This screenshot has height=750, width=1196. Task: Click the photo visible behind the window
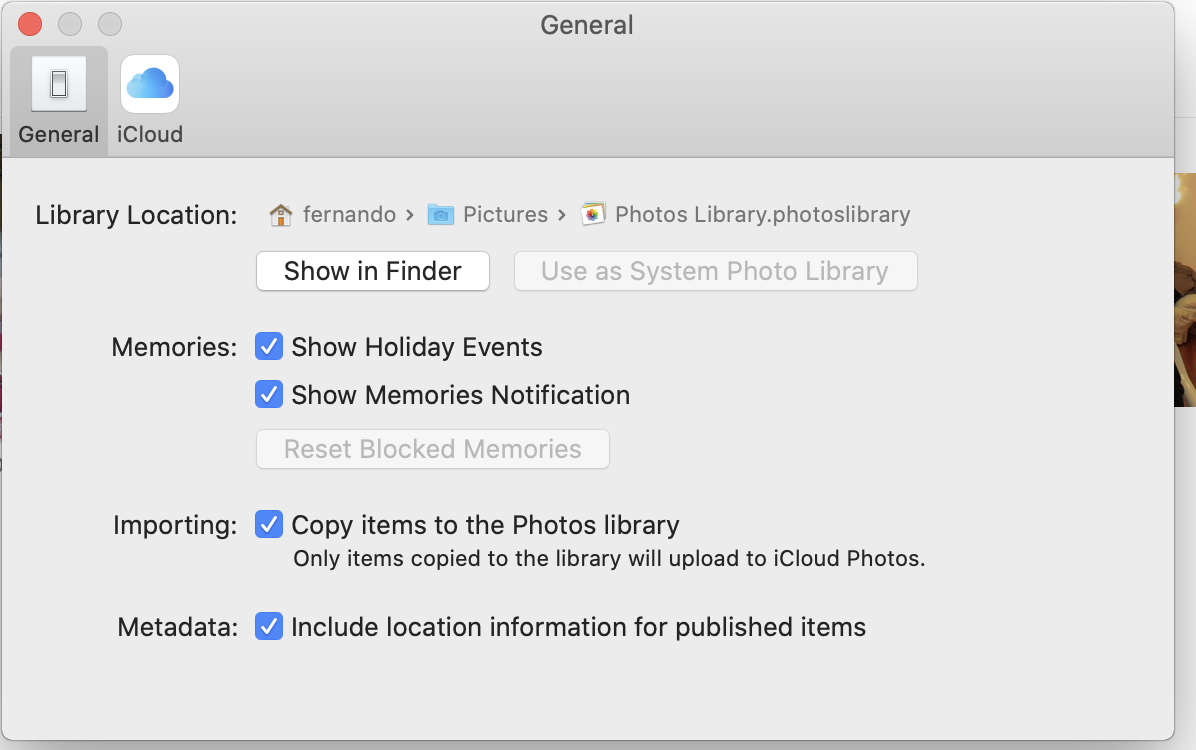(1185, 290)
